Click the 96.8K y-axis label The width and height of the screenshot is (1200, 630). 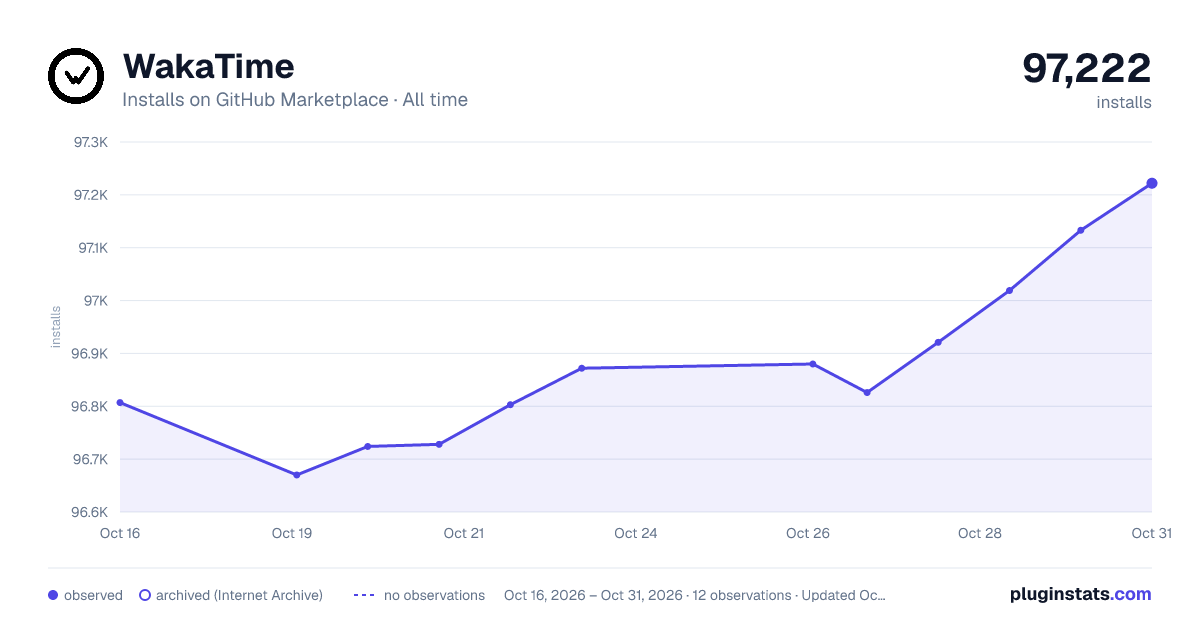90,407
